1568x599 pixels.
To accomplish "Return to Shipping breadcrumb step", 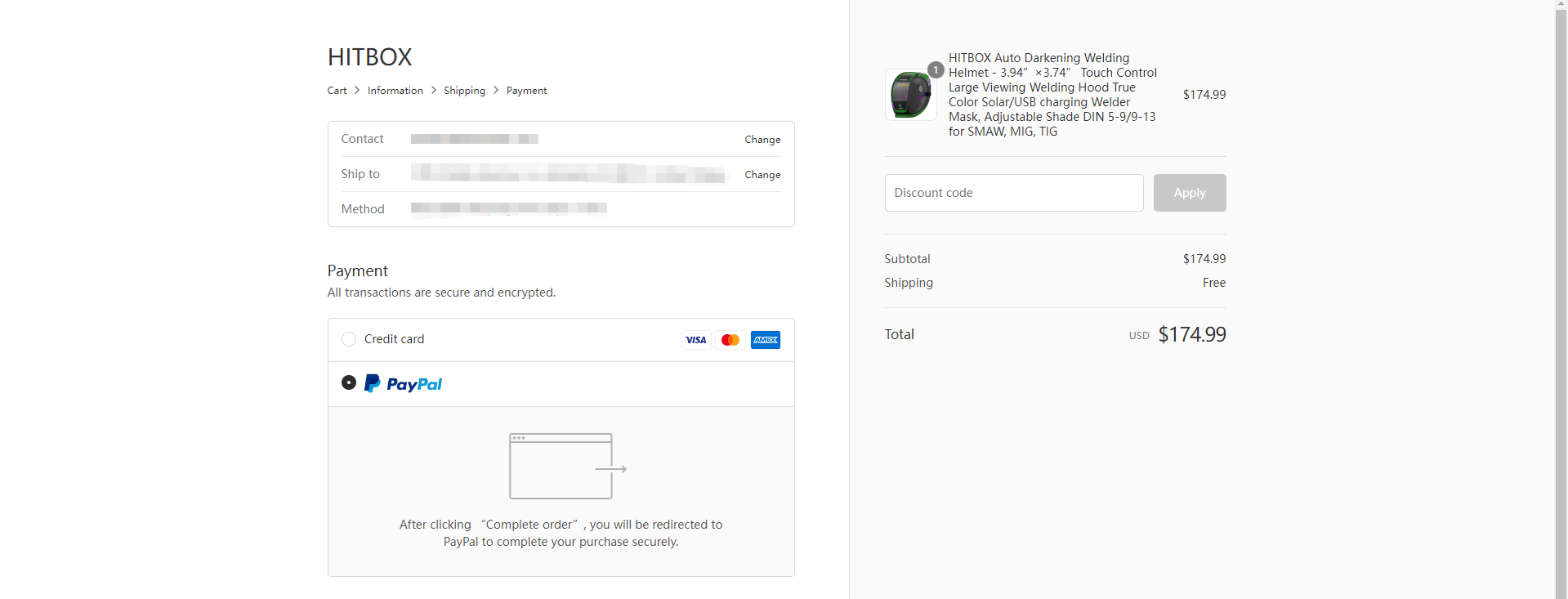I will coord(465,91).
